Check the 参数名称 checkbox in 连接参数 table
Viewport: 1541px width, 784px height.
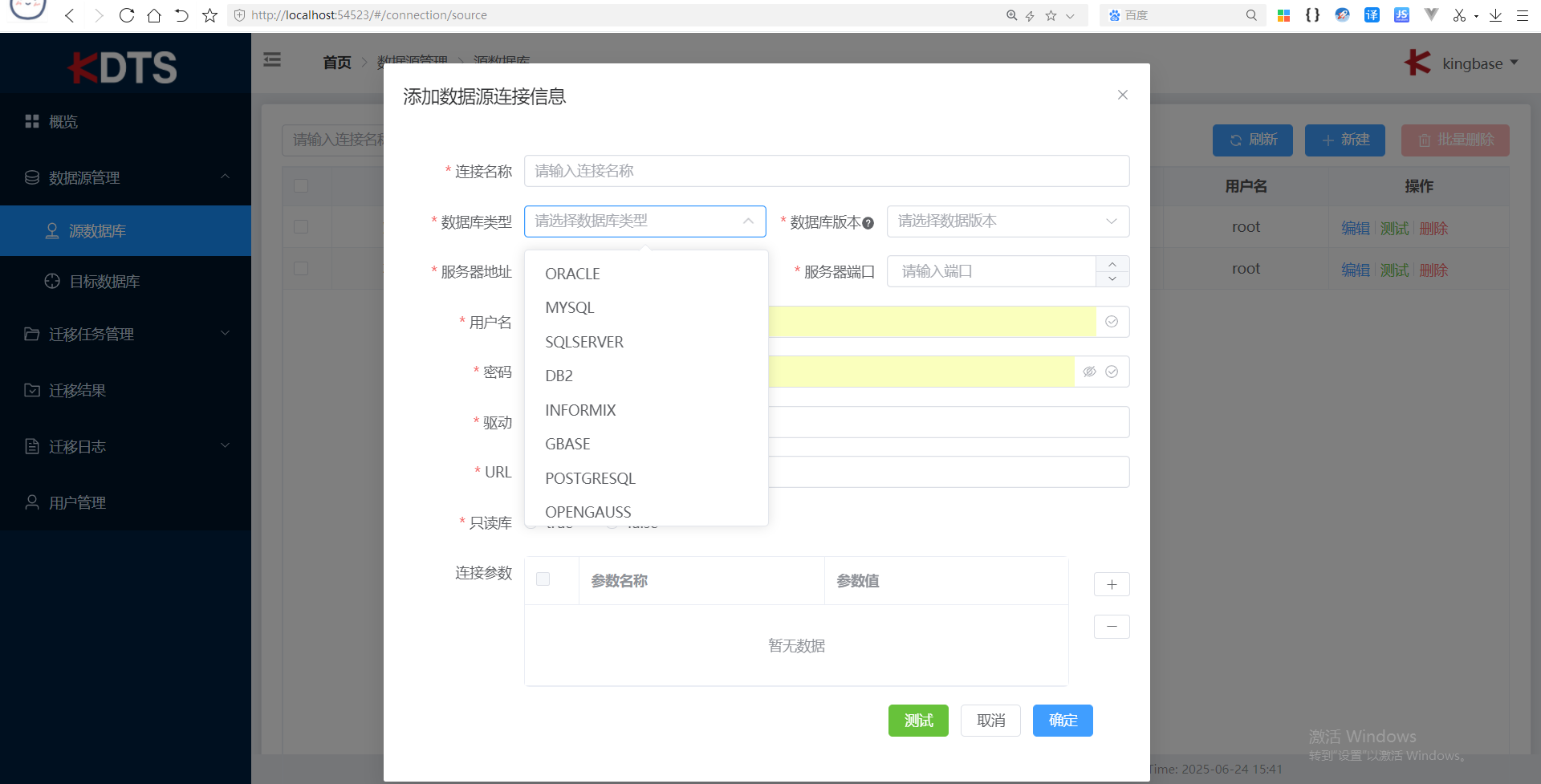(543, 579)
